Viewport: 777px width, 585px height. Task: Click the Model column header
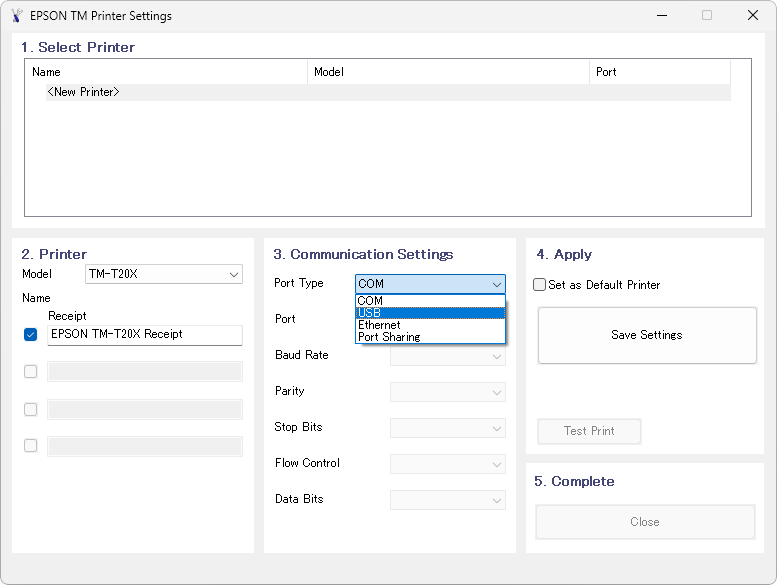pos(448,72)
